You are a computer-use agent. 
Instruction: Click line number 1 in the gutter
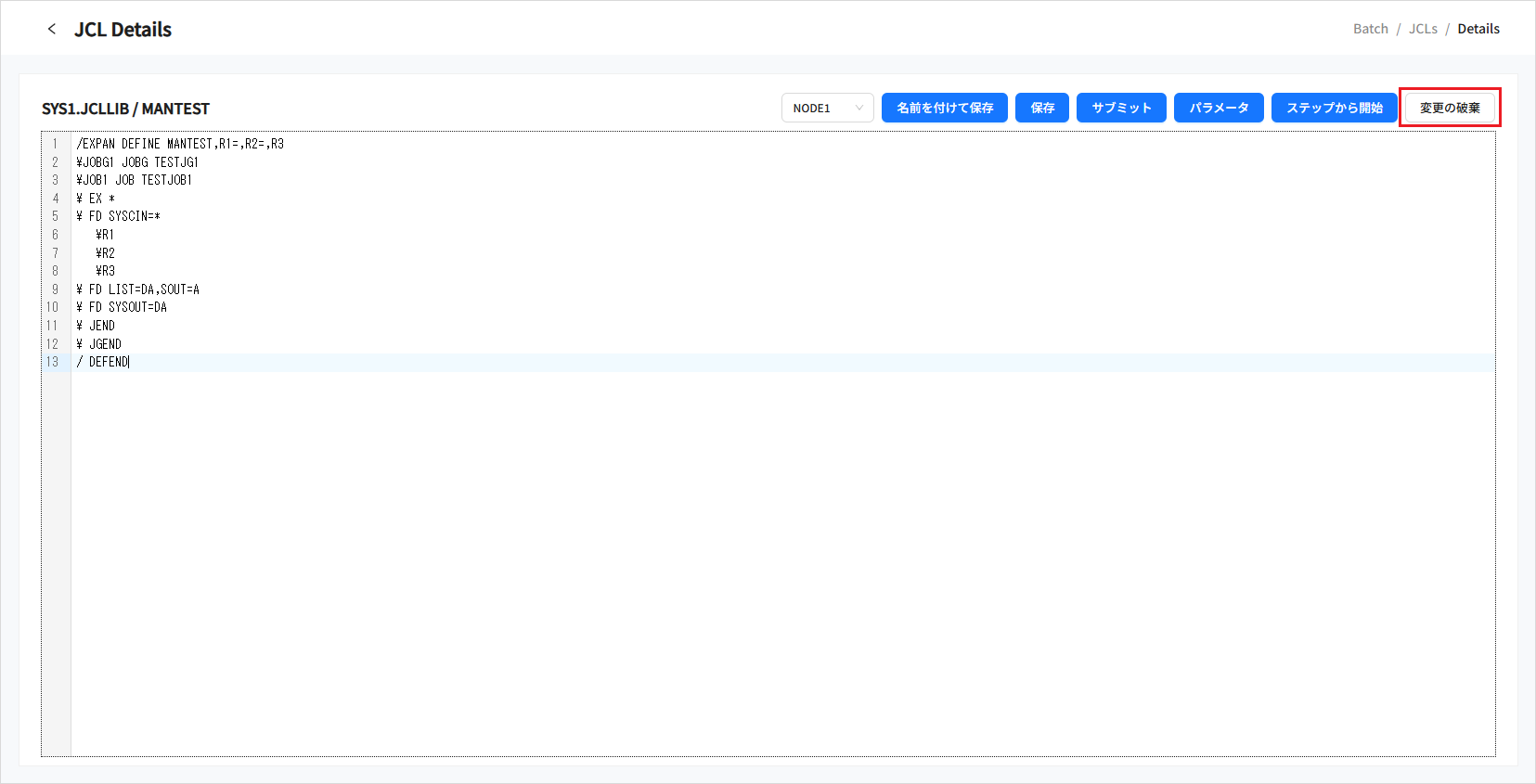tap(55, 144)
